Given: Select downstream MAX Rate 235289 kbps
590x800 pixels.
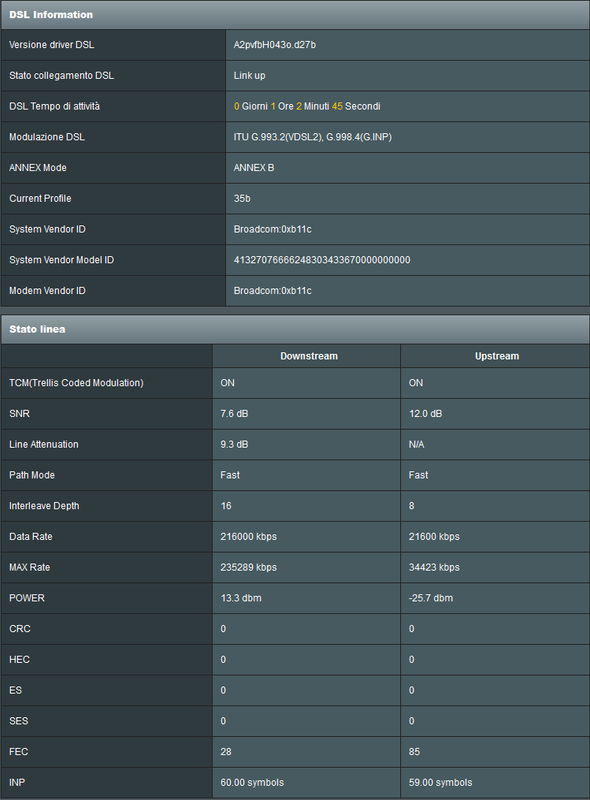Looking at the screenshot, I should point(249,567).
